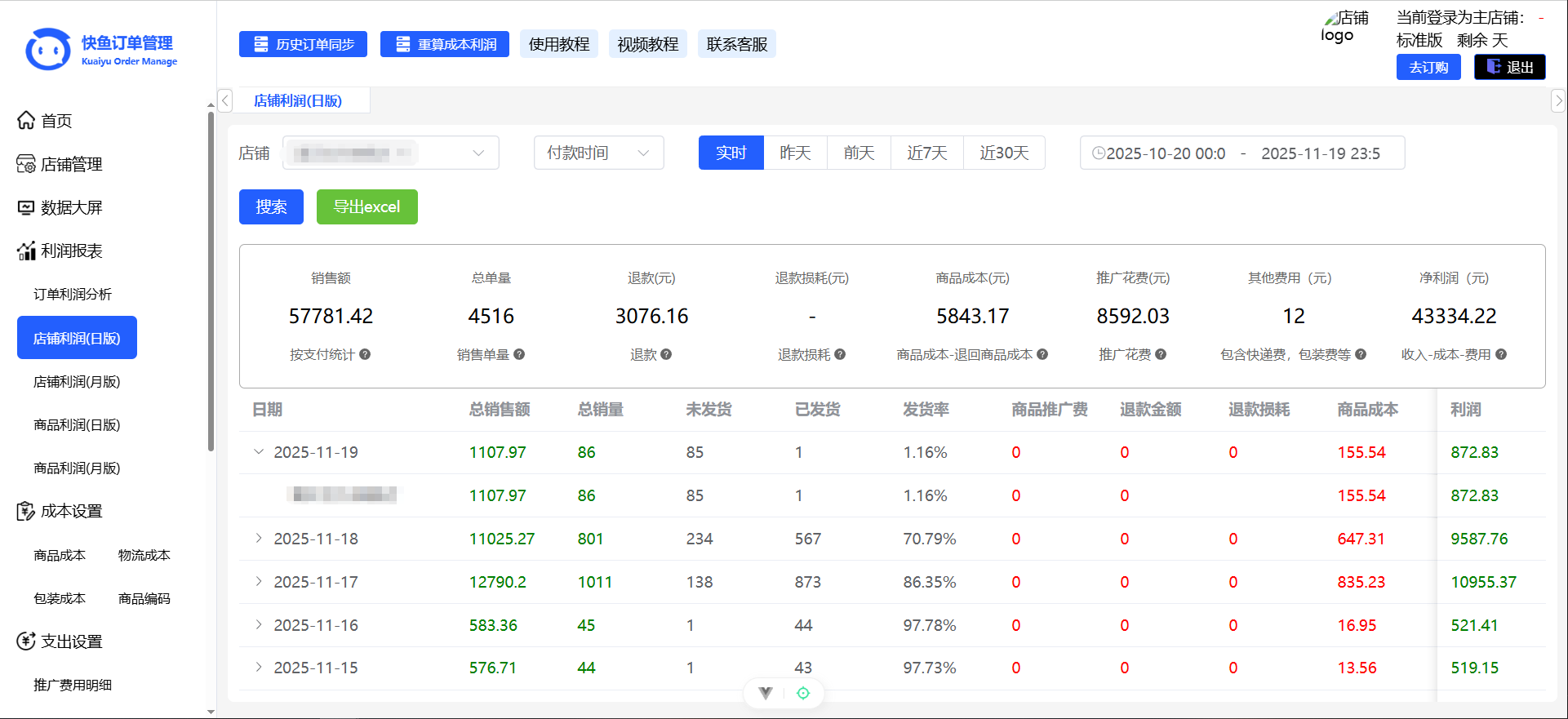Image resolution: width=1568 pixels, height=719 pixels.
Task: Click help icon next to 按支付统计
Action: pos(365,354)
